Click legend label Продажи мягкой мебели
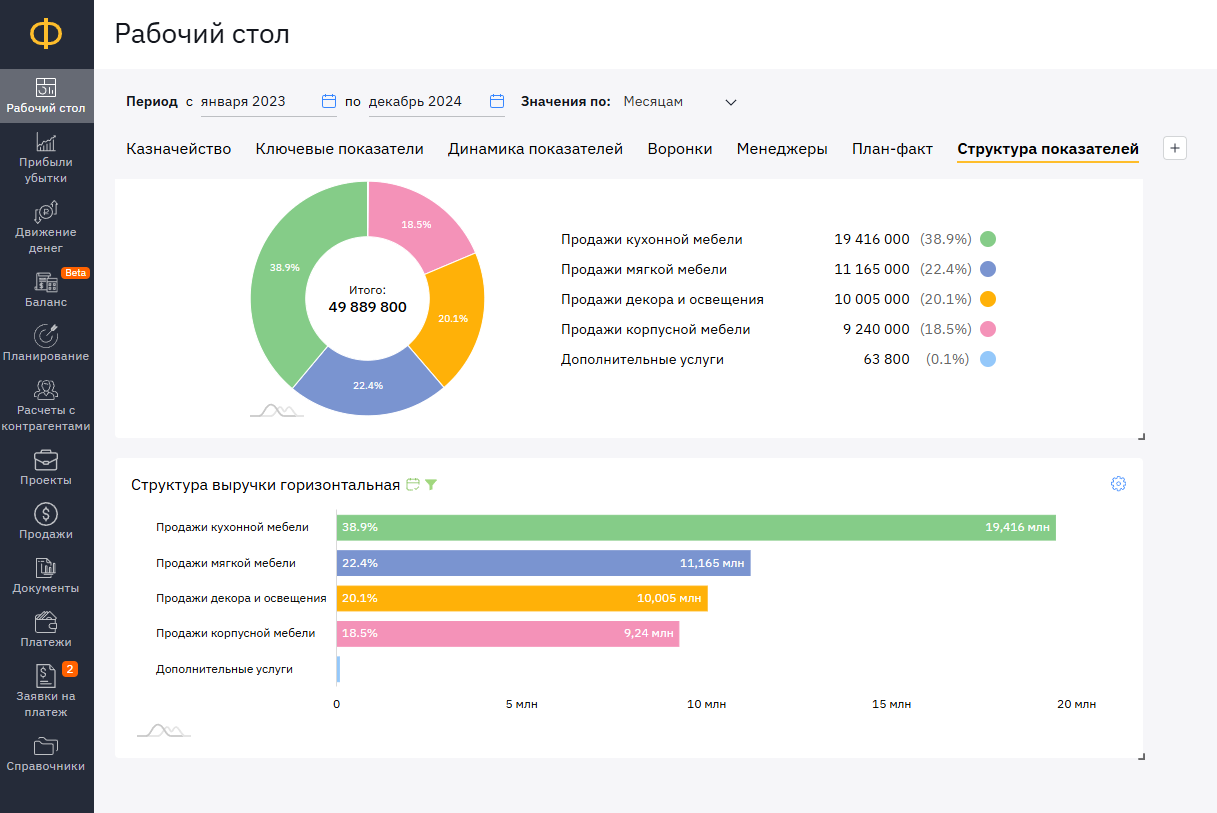Image resolution: width=1217 pixels, height=813 pixels. pyautogui.click(x=644, y=269)
